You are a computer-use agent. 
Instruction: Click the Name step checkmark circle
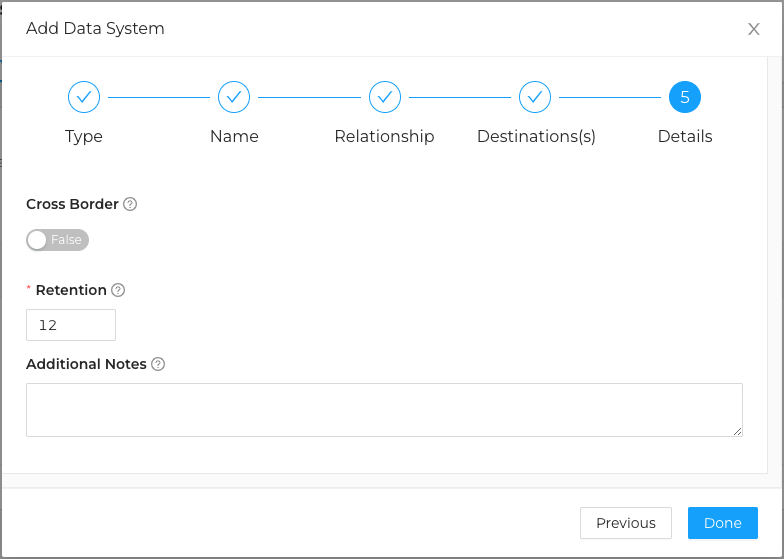[234, 97]
